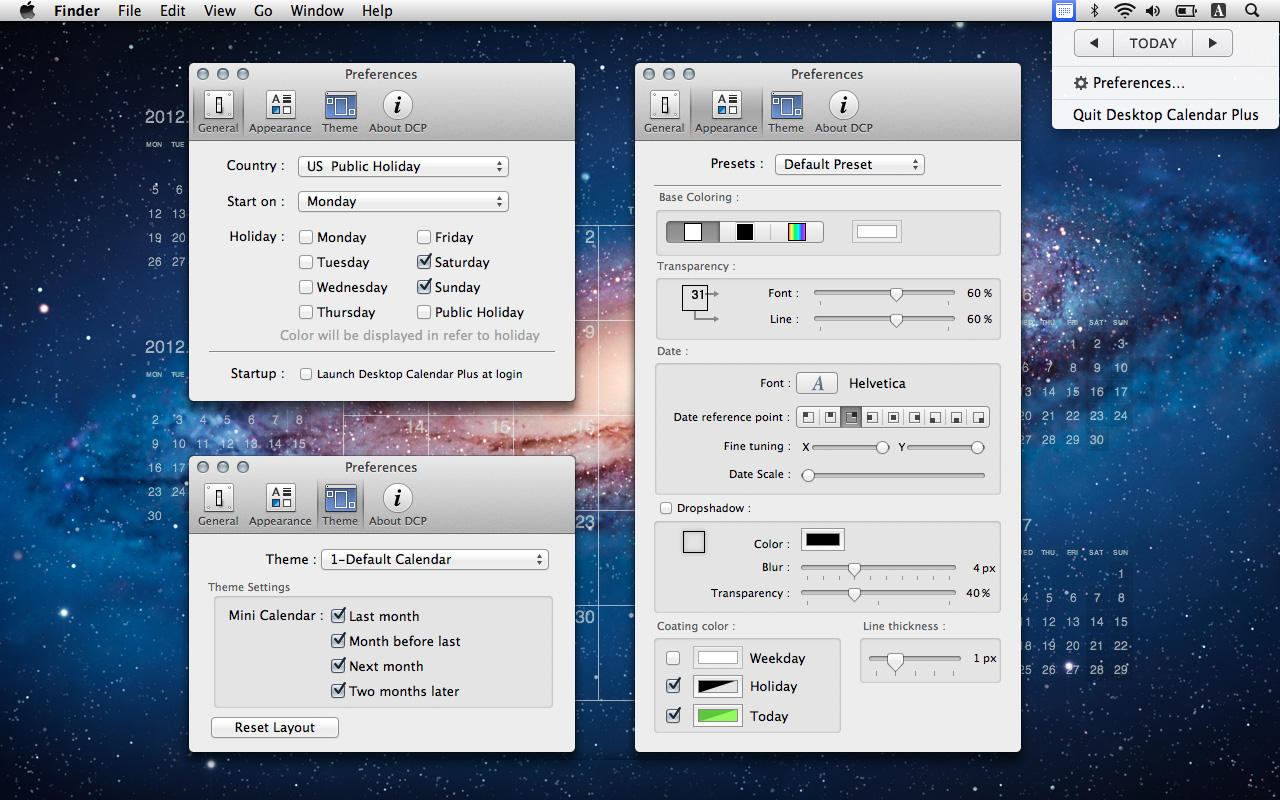Click the Desktop Calendar Plus menu bar icon

click(x=1065, y=11)
